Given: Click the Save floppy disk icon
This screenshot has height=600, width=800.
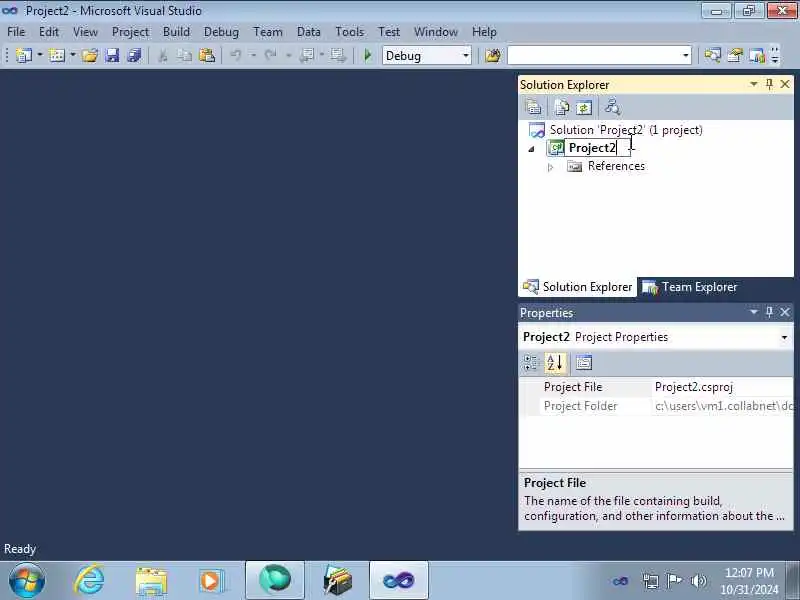Looking at the screenshot, I should point(112,55).
